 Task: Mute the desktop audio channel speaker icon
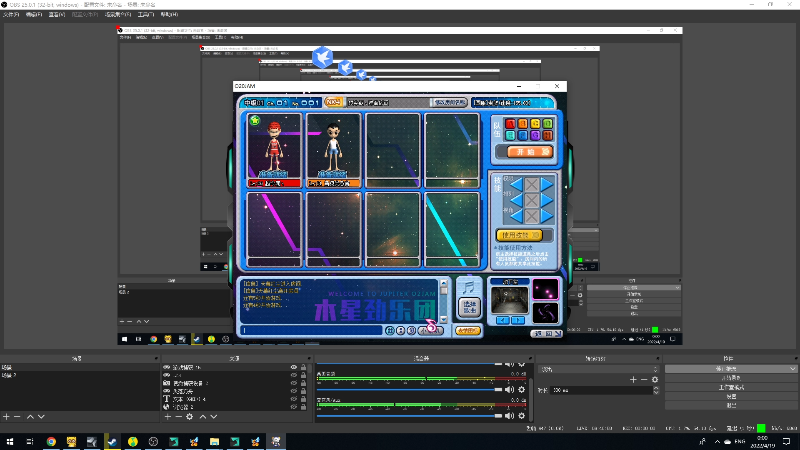[509, 390]
